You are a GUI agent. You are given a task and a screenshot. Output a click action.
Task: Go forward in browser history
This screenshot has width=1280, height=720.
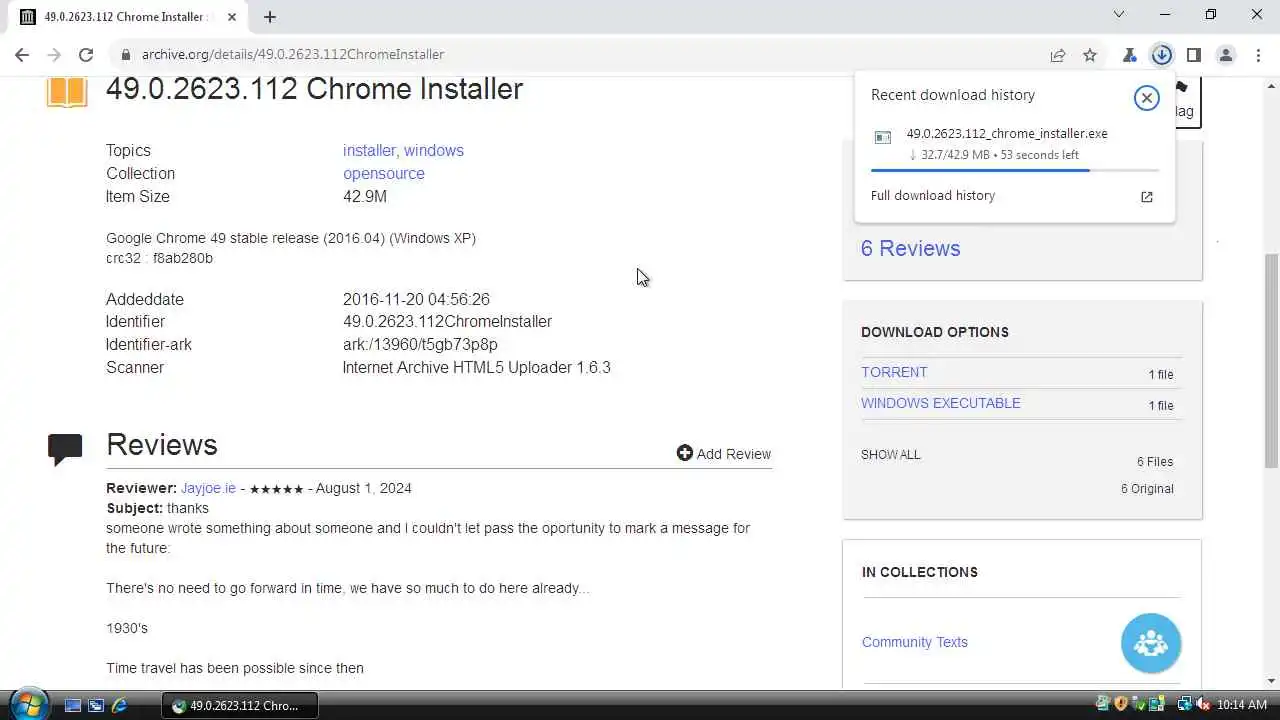tap(54, 55)
